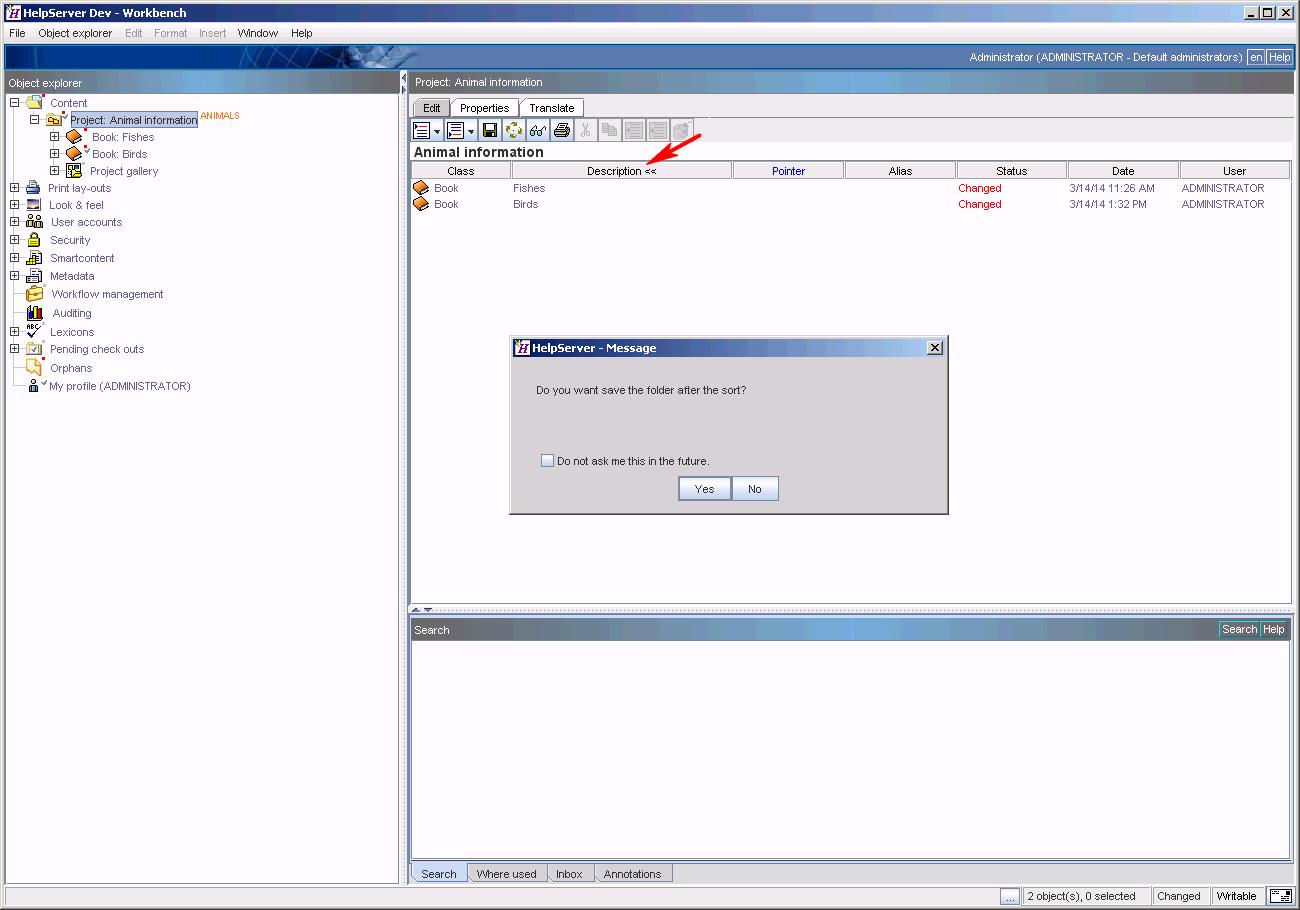Click the Orphans tree icon
This screenshot has height=910, width=1300.
tap(34, 367)
